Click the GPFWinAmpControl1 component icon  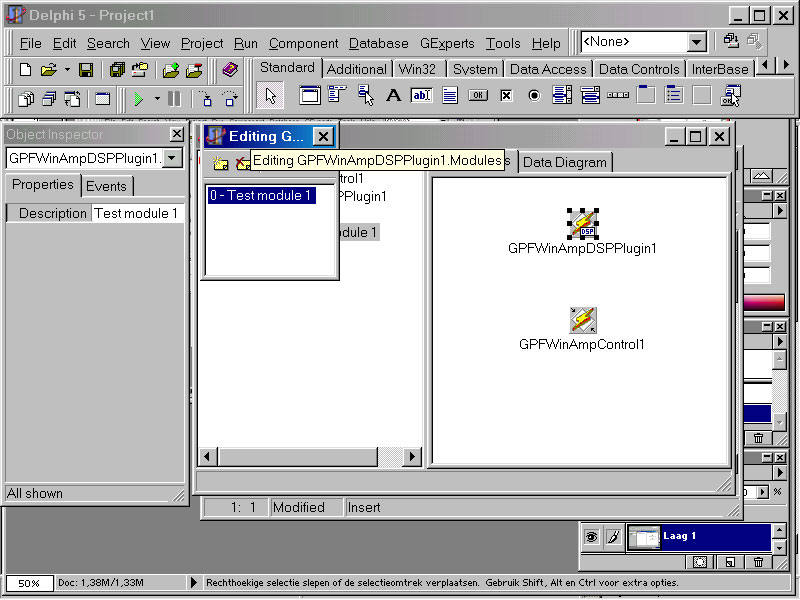click(x=582, y=320)
